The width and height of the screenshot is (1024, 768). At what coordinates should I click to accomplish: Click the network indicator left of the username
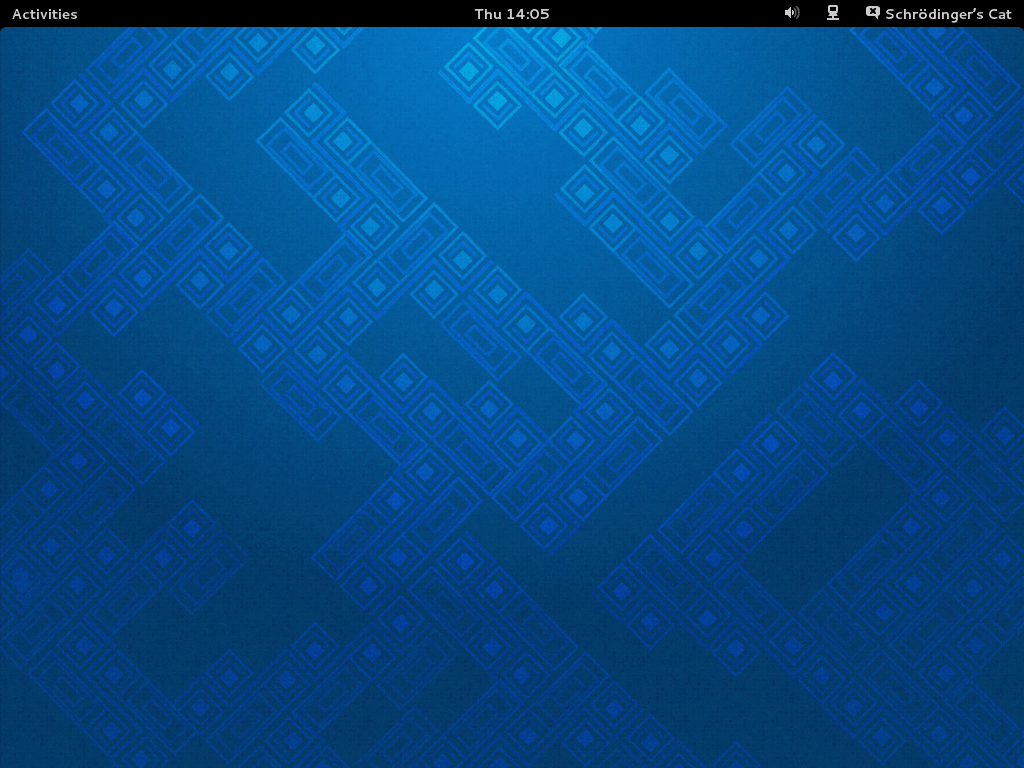(x=832, y=13)
